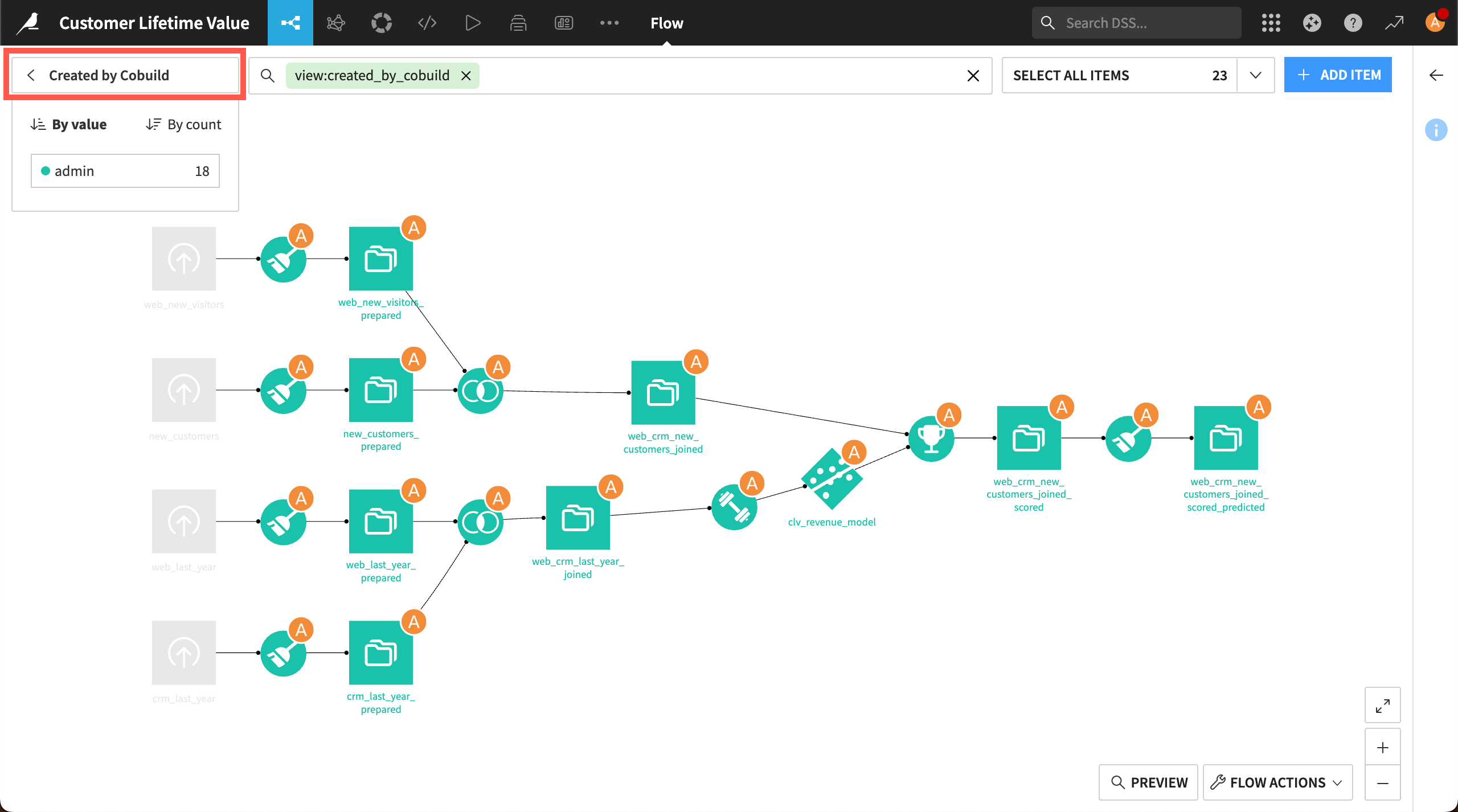Select the crm_last_year_prepared dataset
This screenshot has height=812, width=1458.
pos(381,653)
